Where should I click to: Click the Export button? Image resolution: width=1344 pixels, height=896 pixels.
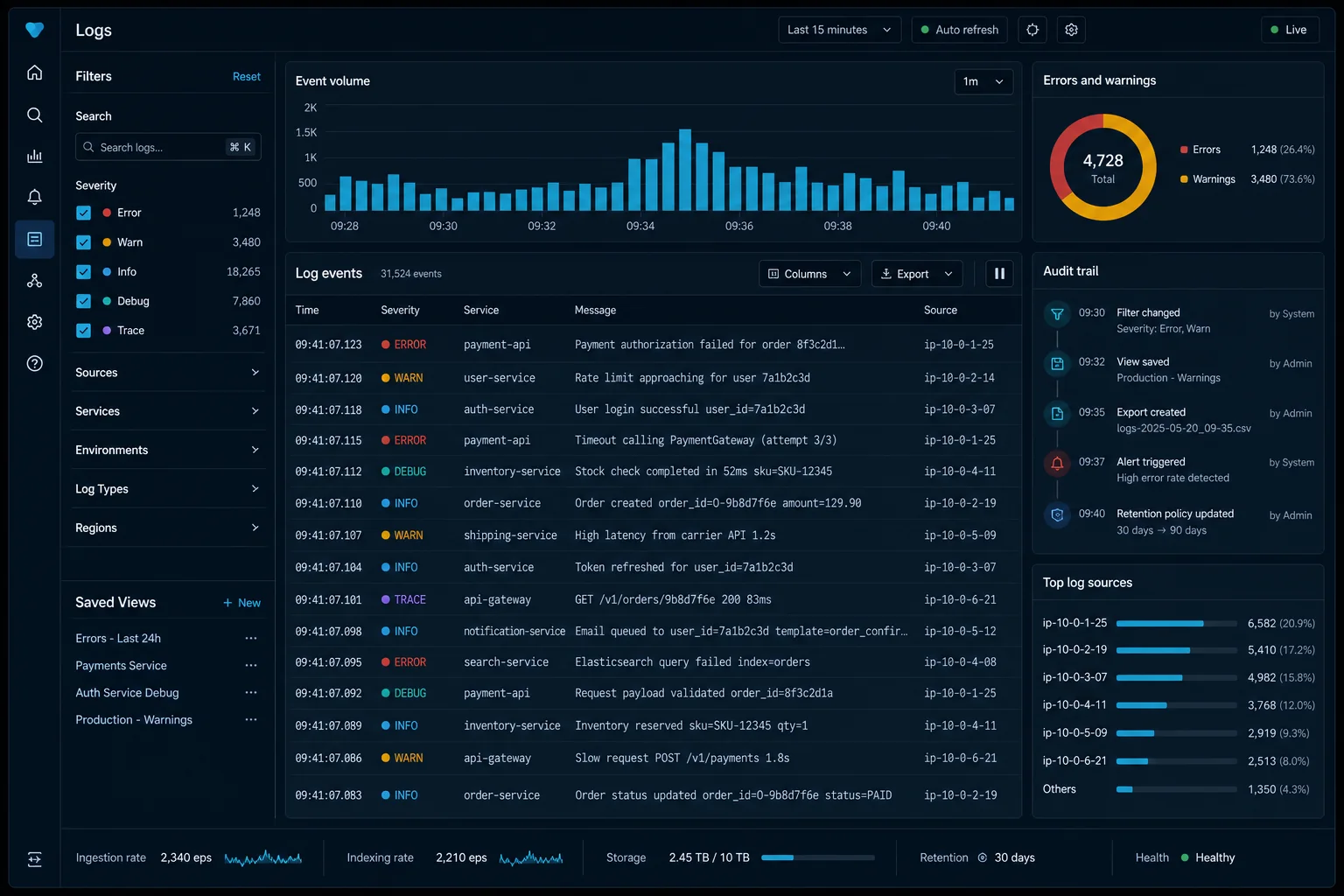917,274
